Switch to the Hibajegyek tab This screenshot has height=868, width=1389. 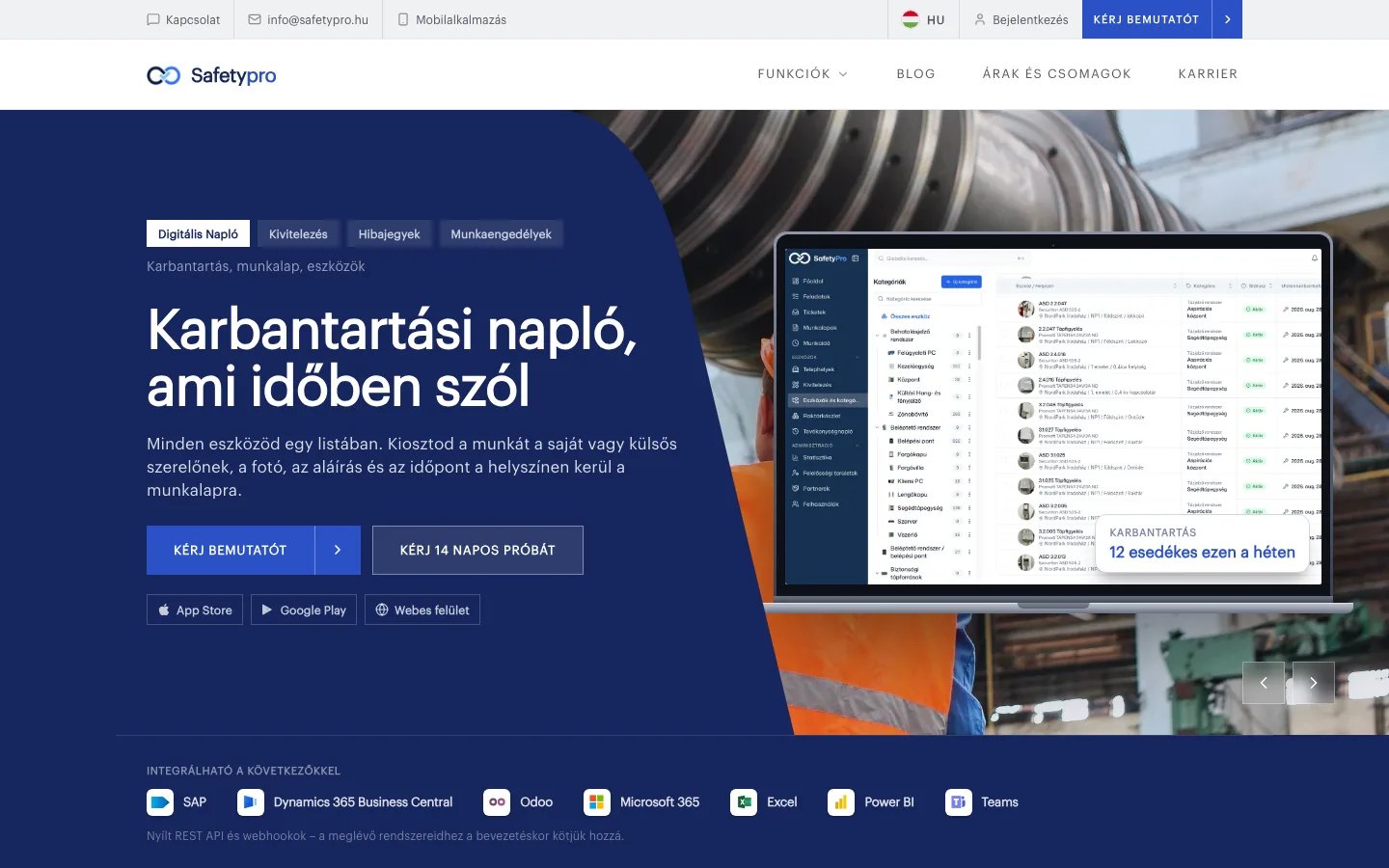(390, 233)
